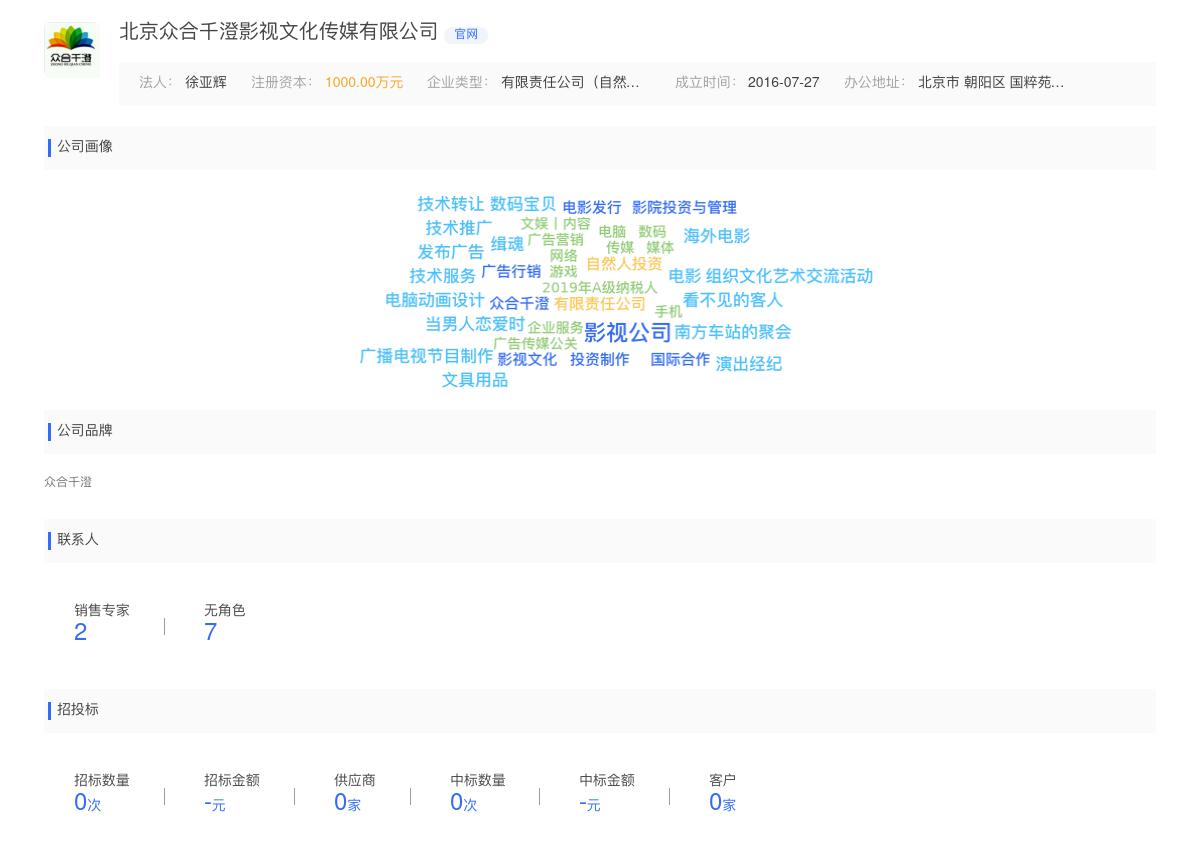This screenshot has height=861, width=1200.
Task: Click the 公司画像 section heading
Action: pos(85,147)
